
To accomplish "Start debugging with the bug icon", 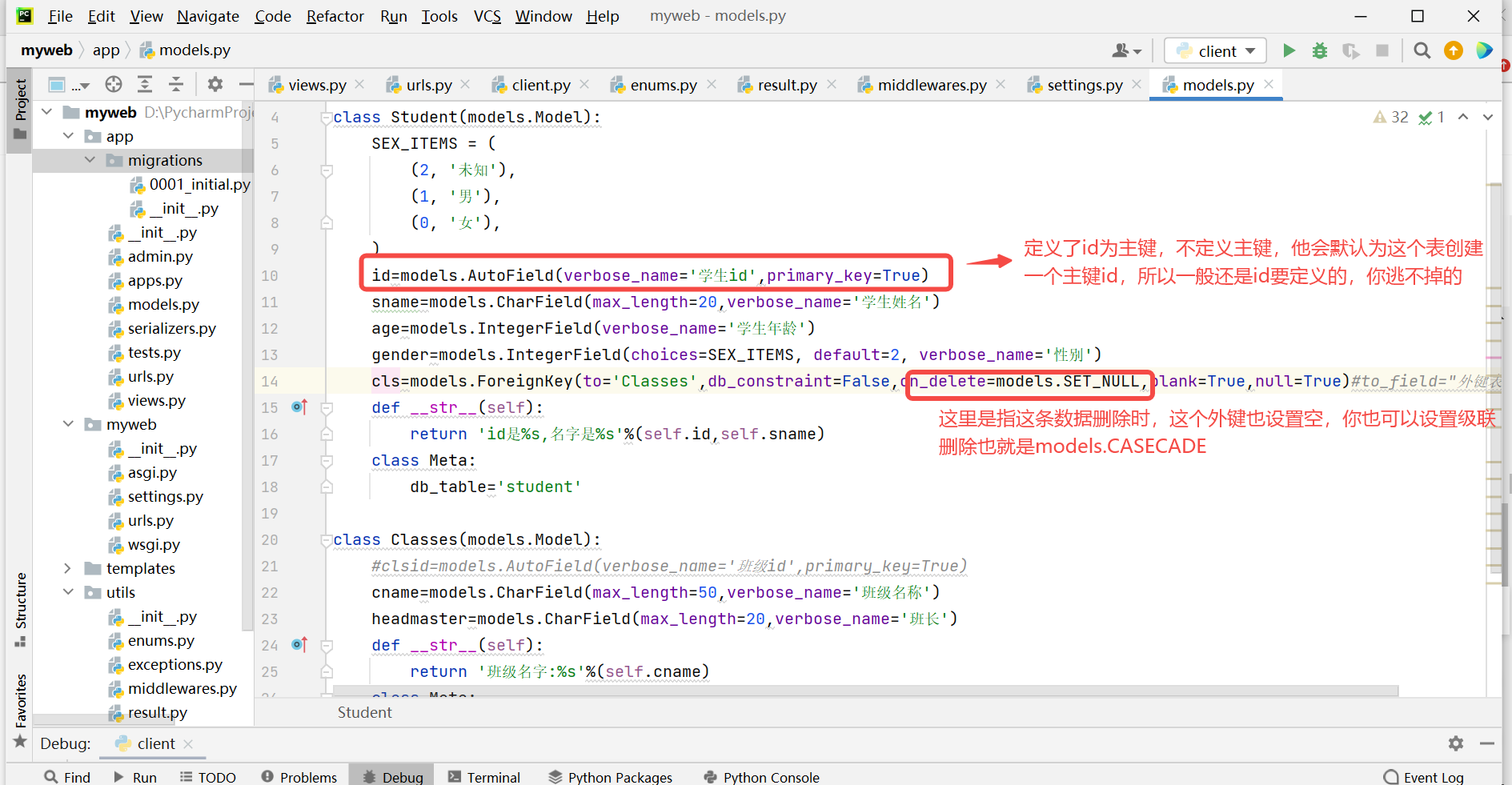I will [1320, 50].
